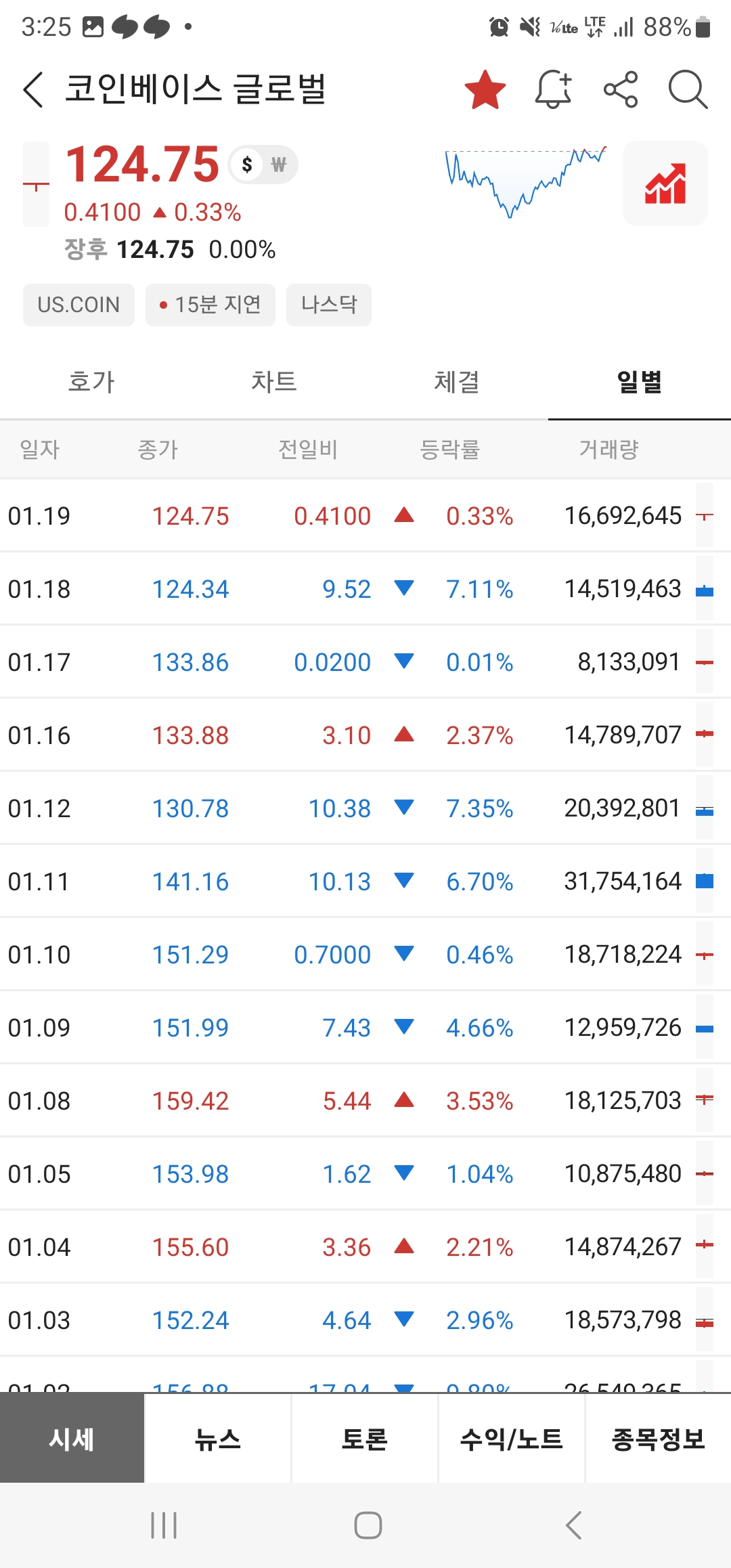Tap closing price 151.29 on 01.10
The width and height of the screenshot is (731, 1568).
click(x=191, y=955)
